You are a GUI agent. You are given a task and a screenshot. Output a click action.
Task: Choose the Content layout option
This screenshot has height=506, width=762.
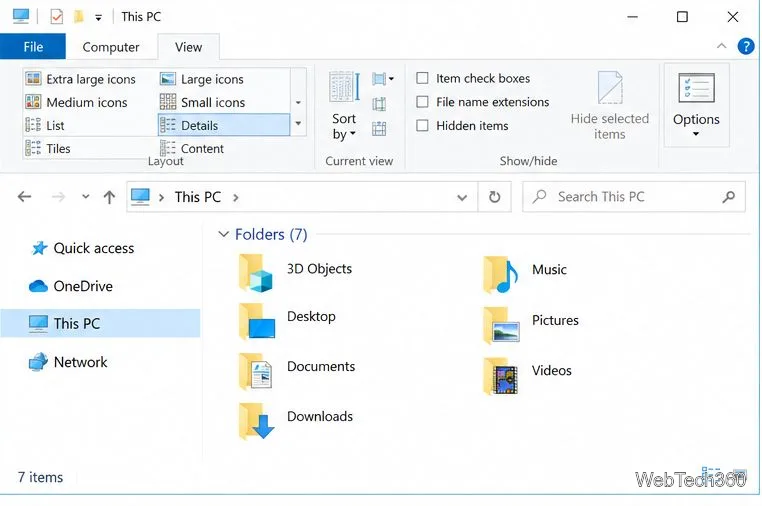click(x=192, y=148)
